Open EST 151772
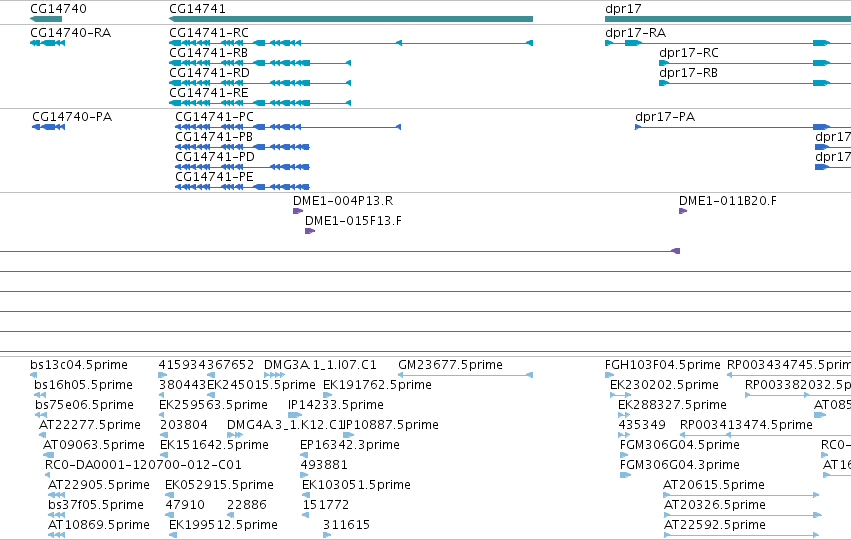This screenshot has width=851, height=540. [326, 505]
